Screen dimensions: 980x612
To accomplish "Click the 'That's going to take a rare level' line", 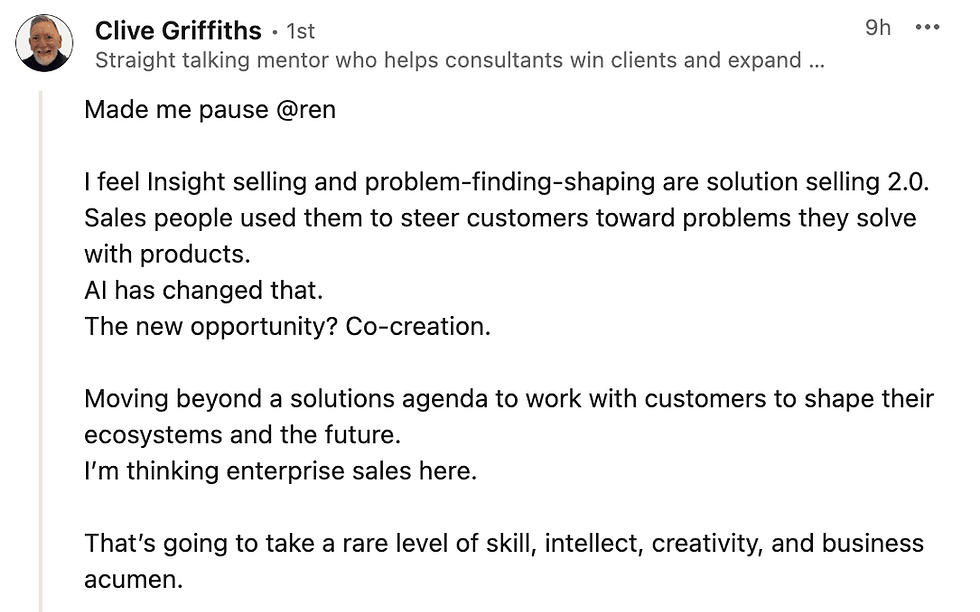I will [x=504, y=543].
